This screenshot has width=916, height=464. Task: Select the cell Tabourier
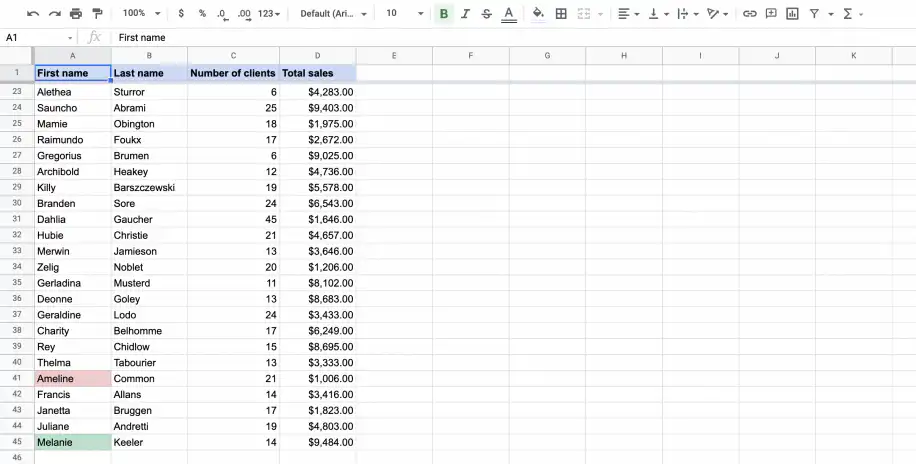[149, 362]
